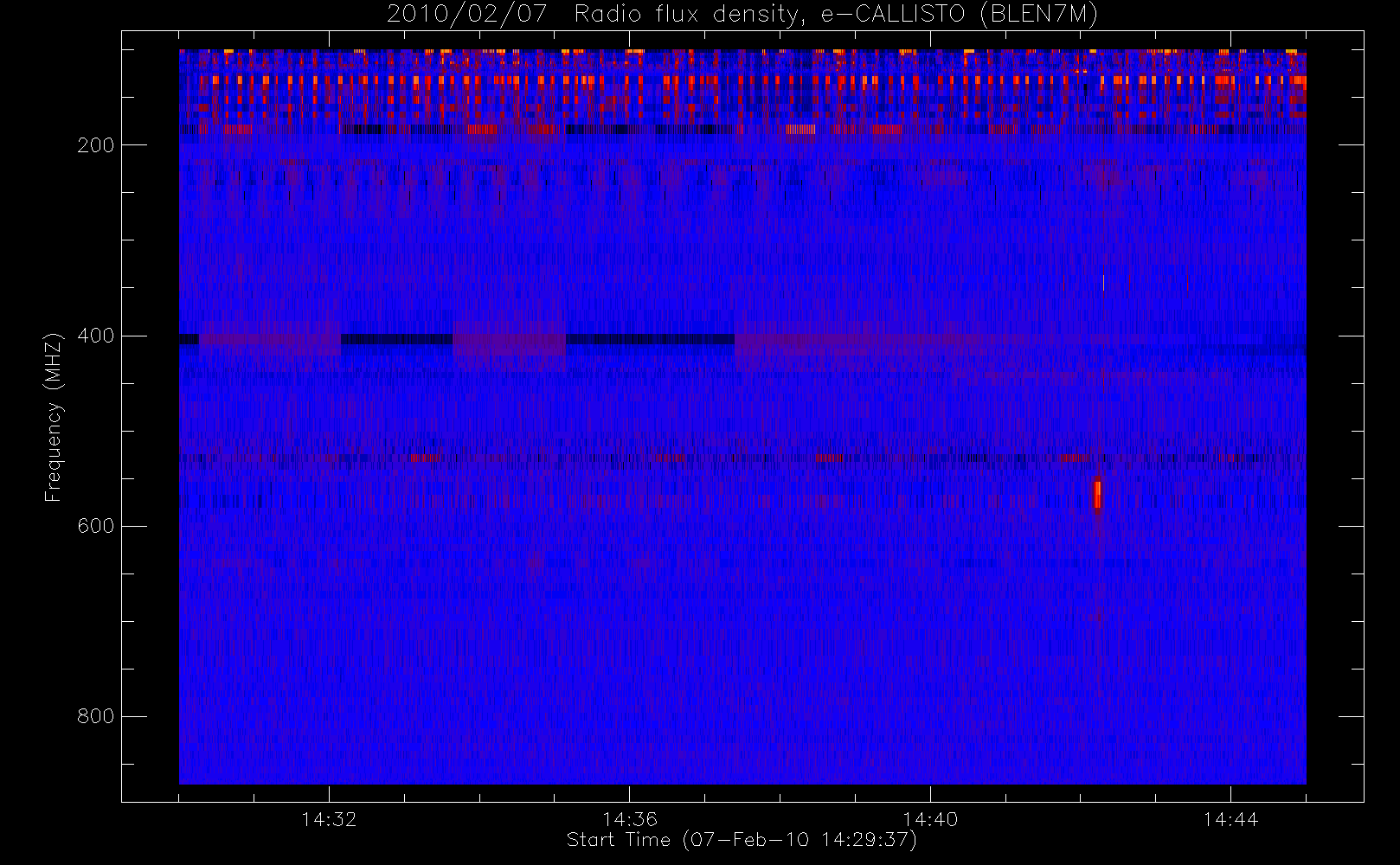Viewport: 1400px width, 865px height.
Task: Click the 200 MHz frequency tick label
Action: pos(95,145)
